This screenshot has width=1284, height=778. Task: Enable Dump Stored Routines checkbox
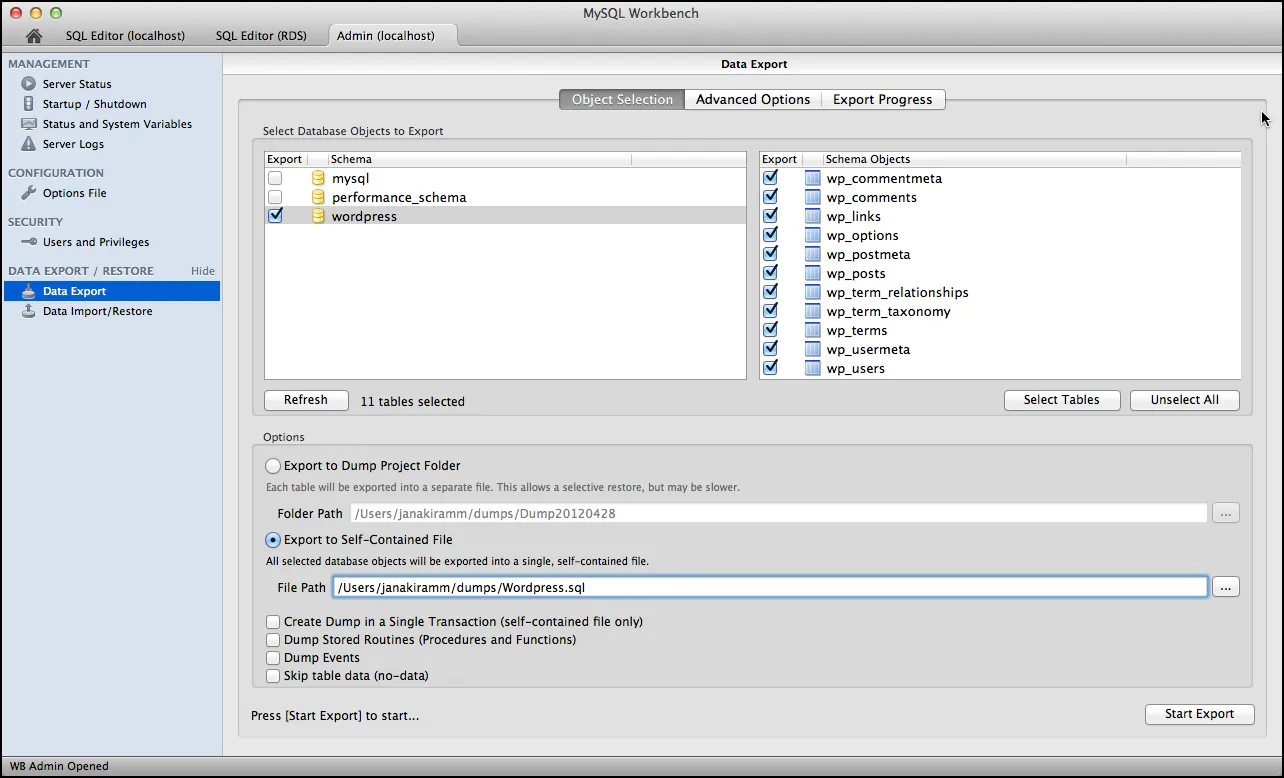tap(273, 640)
